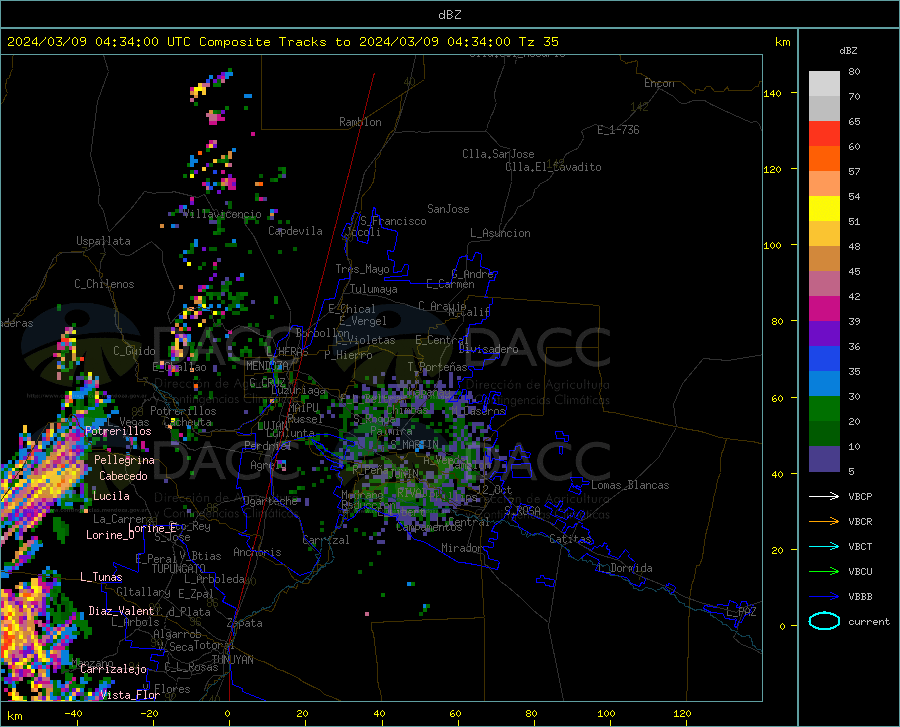The width and height of the screenshot is (900, 727).
Task: Select the magenta 42 dBZ color swatch
Action: point(824,309)
